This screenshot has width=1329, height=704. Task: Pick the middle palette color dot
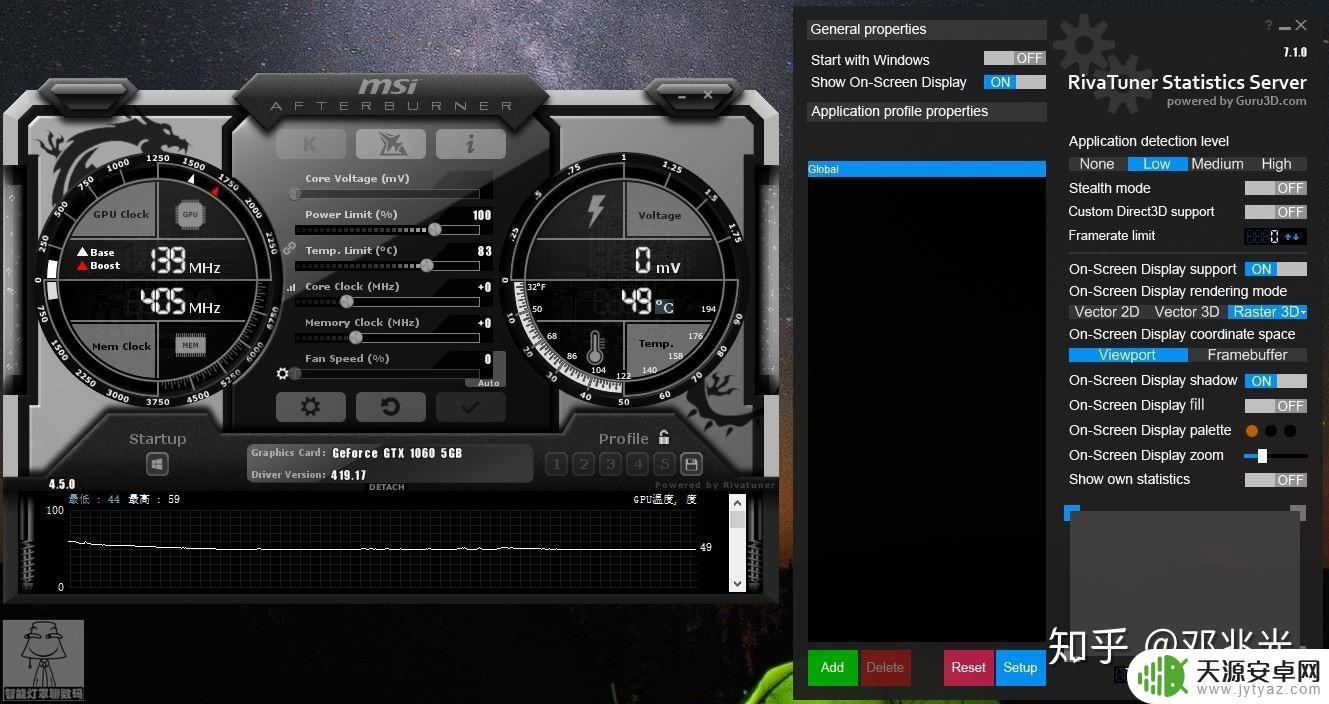tap(1271, 431)
